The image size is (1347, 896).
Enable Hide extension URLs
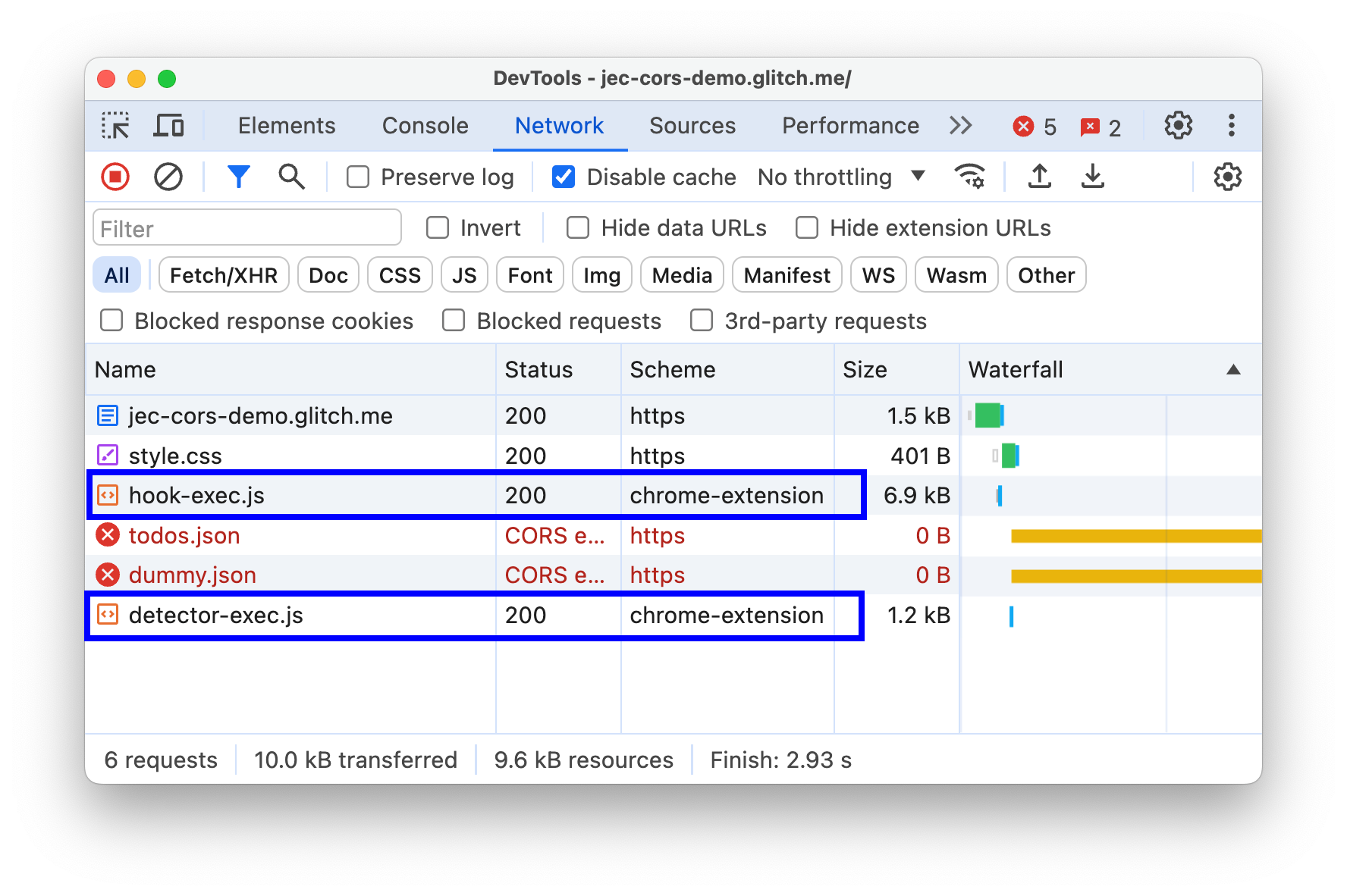[x=806, y=227]
